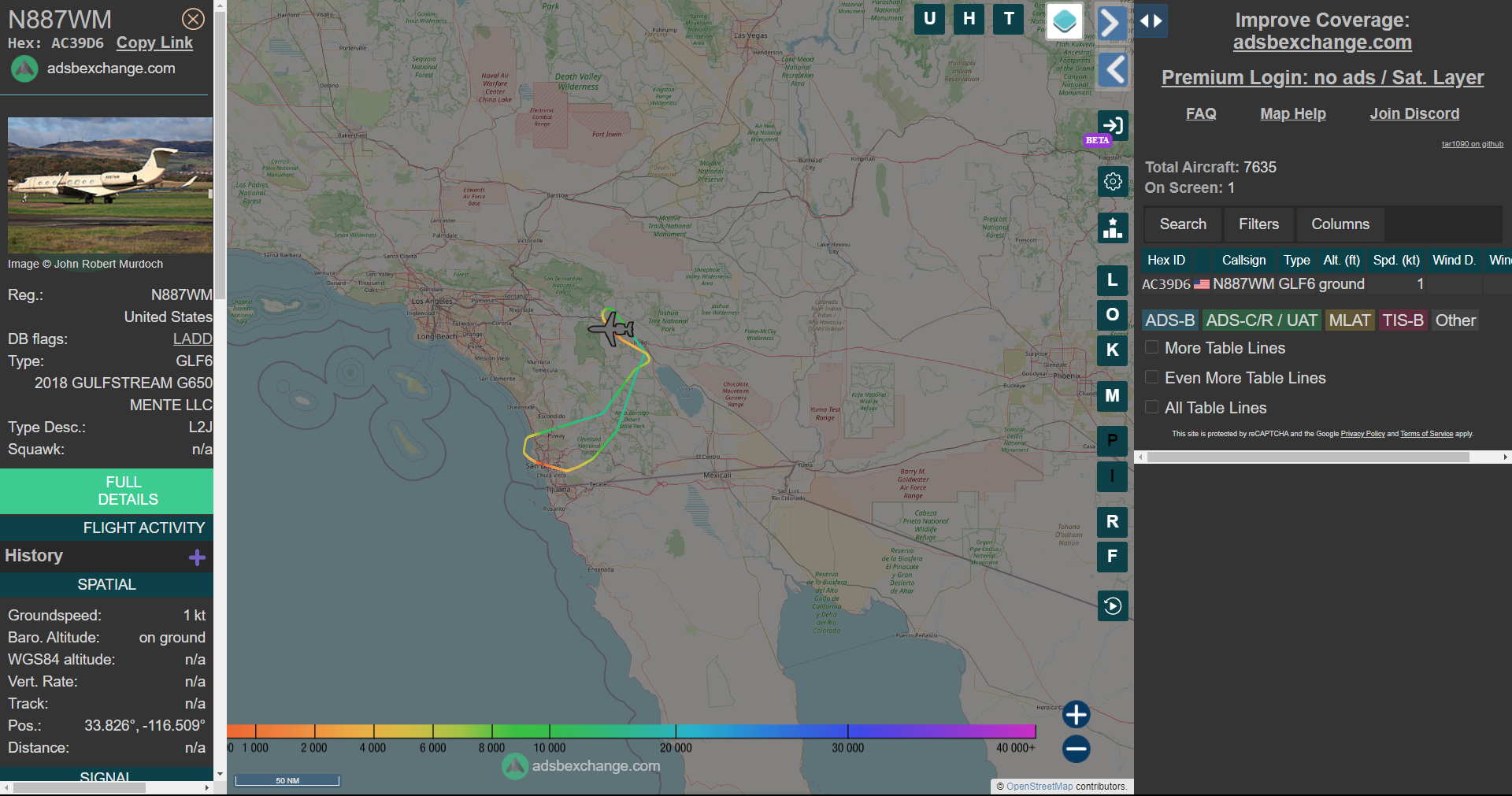The height and width of the screenshot is (796, 1512).
Task: Open the Filters tab
Action: click(x=1258, y=224)
